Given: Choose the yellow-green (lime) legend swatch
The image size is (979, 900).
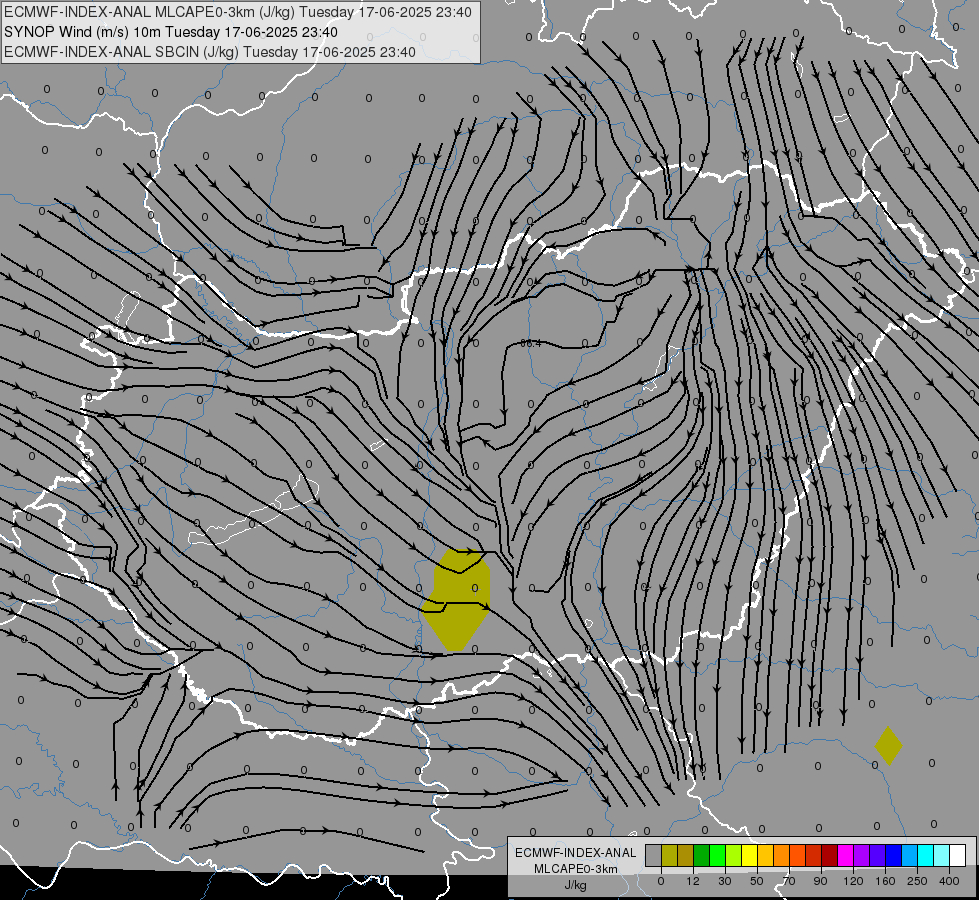Looking at the screenshot, I should (734, 855).
